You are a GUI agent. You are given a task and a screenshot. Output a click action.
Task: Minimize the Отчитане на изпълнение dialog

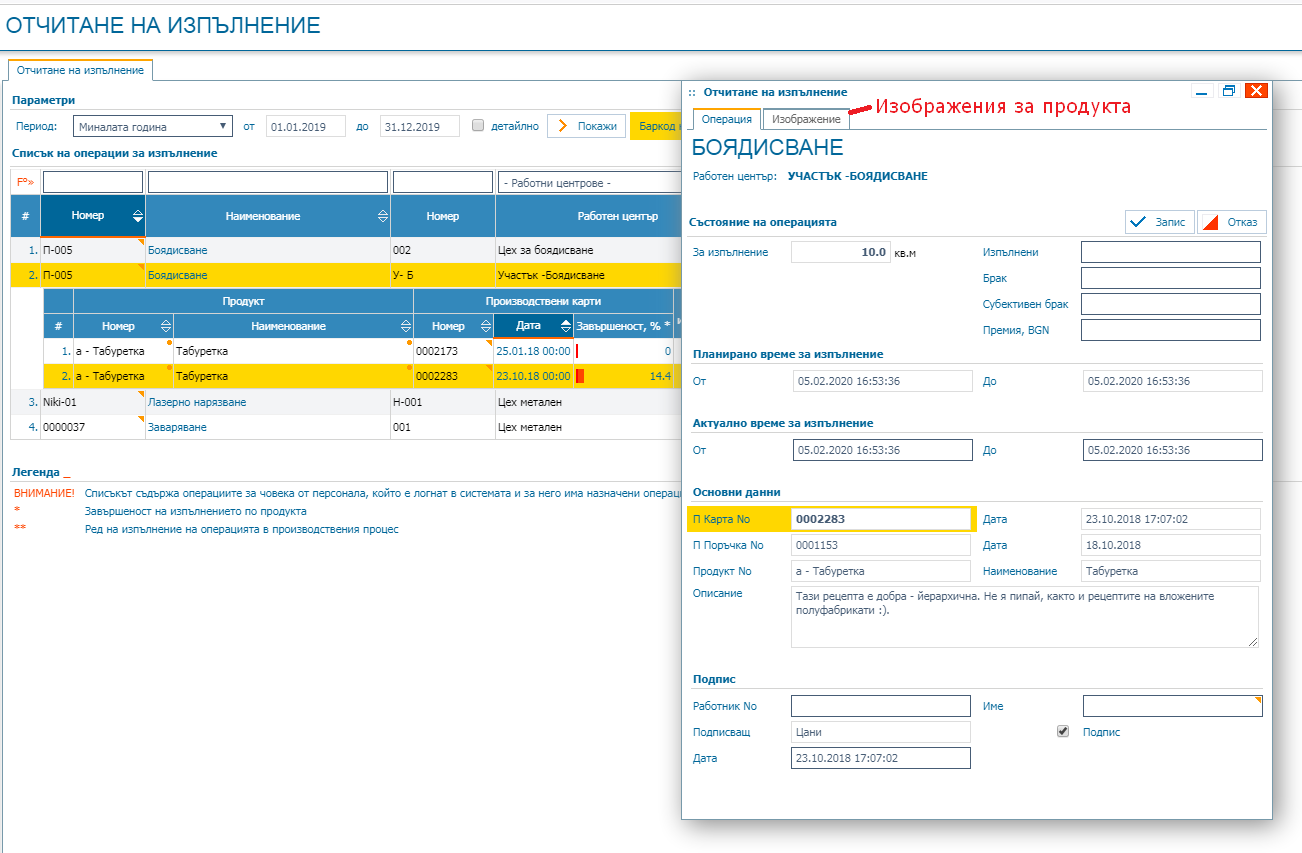coord(1202,90)
